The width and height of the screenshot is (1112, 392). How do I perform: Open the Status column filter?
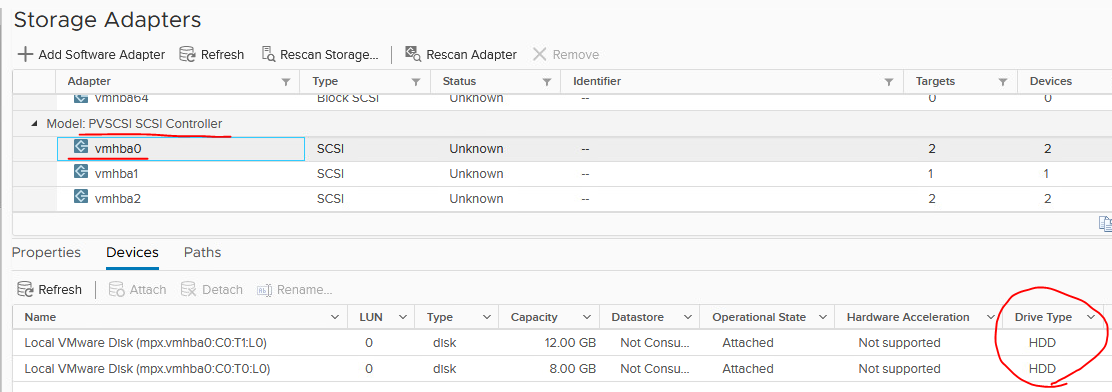[547, 82]
